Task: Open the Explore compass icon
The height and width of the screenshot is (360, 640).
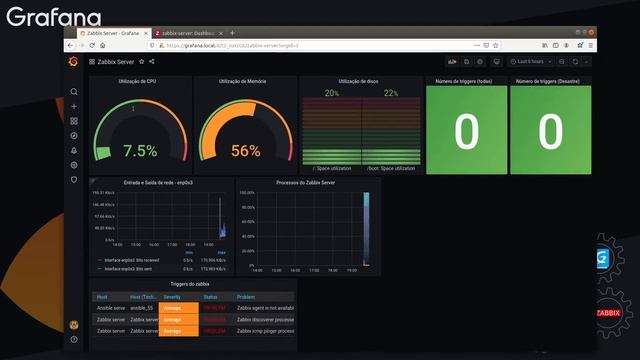Action: [x=74, y=136]
